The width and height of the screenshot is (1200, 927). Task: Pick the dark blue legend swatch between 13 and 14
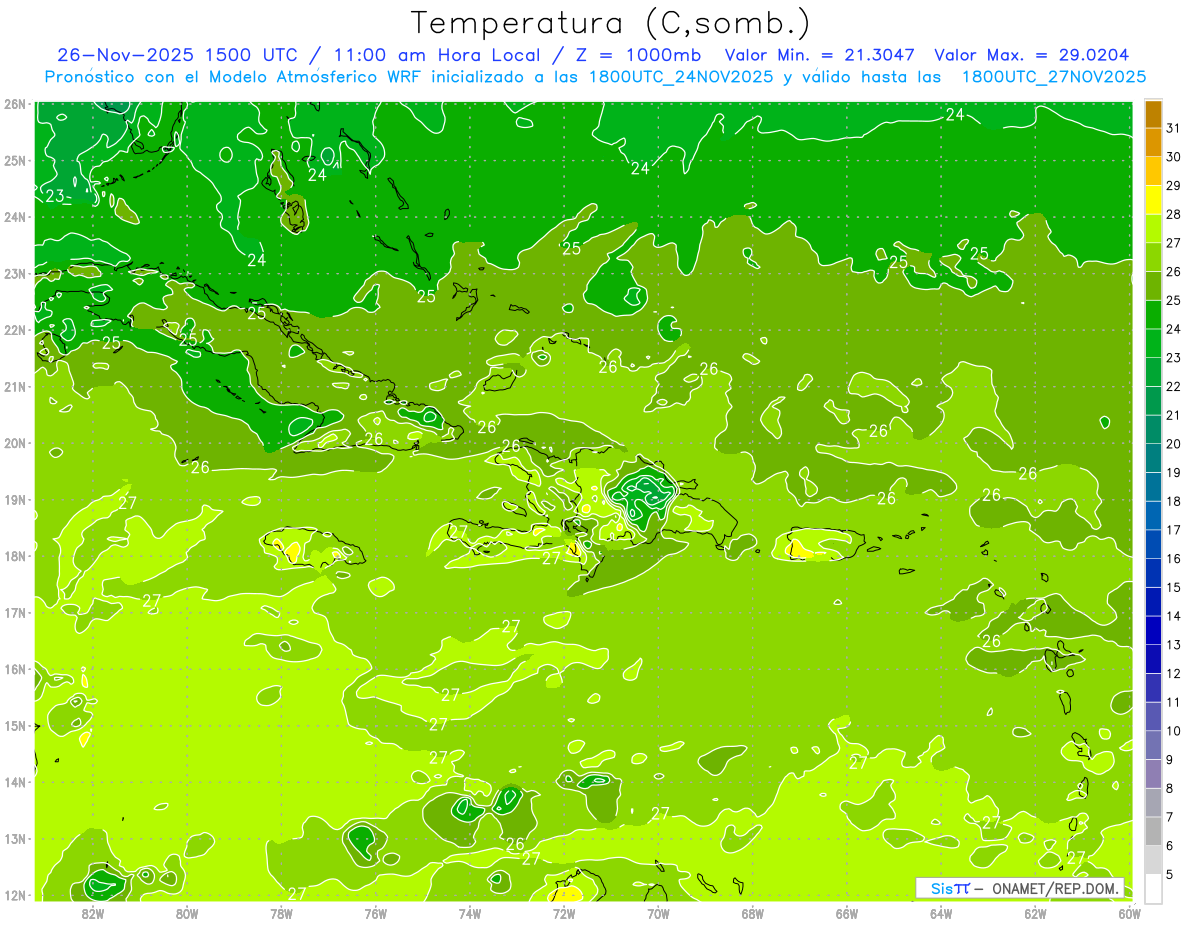(1153, 629)
